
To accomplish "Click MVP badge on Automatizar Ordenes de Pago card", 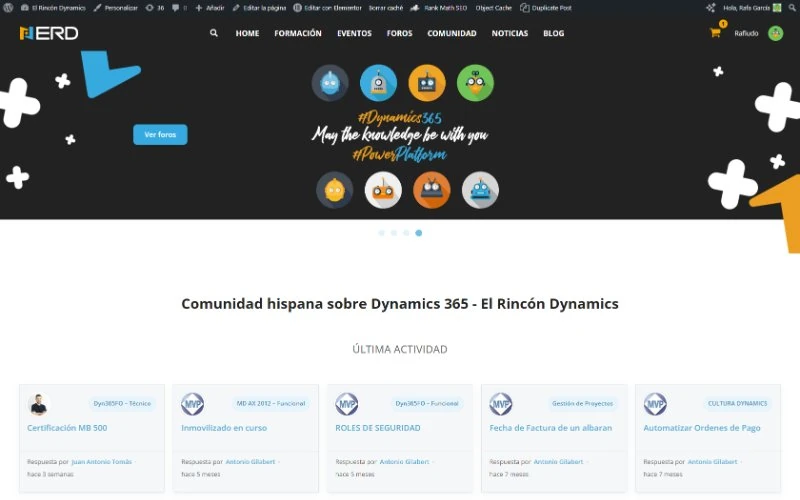I will tap(655, 404).
